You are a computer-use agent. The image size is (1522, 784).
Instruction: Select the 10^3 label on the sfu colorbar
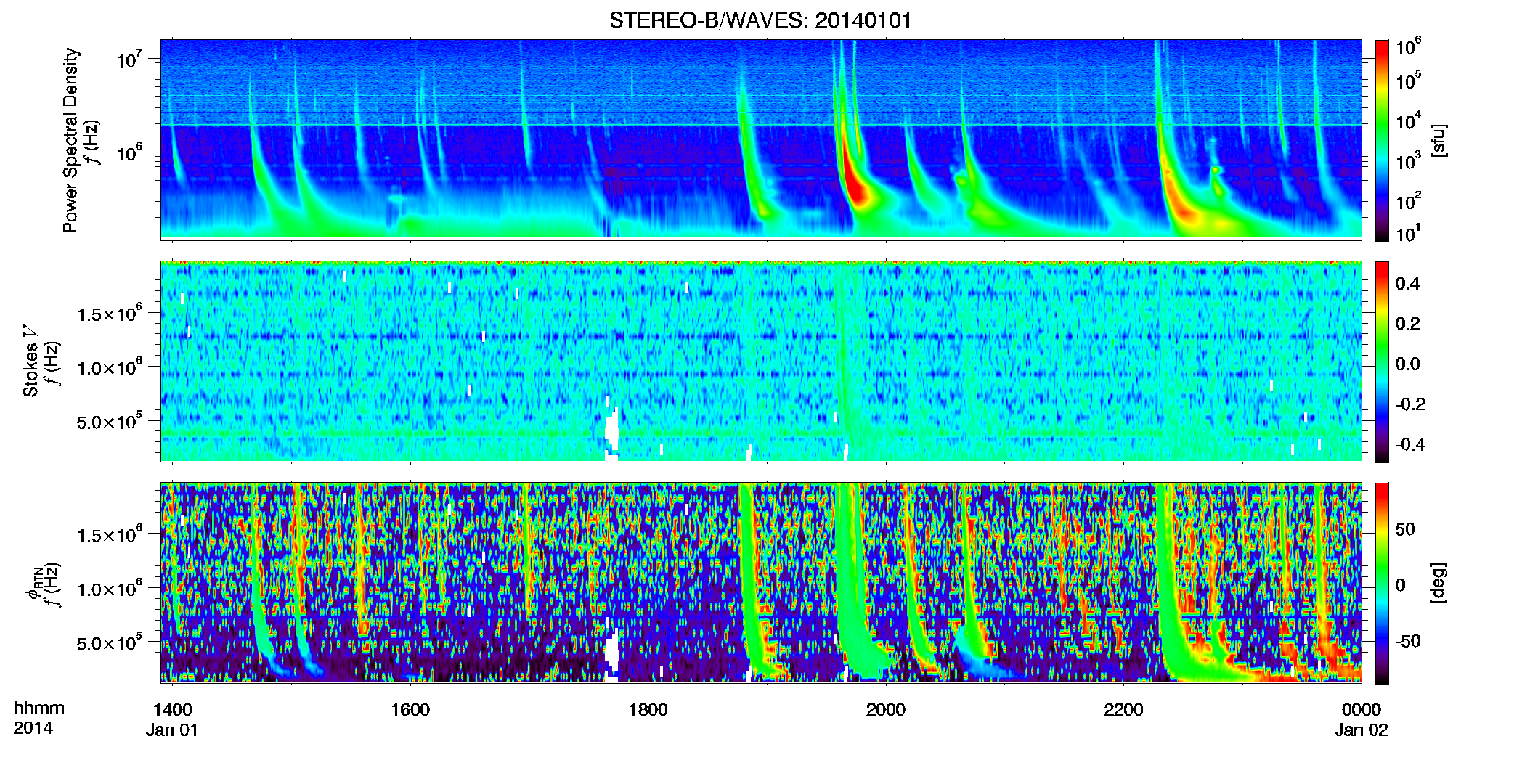[x=1408, y=161]
